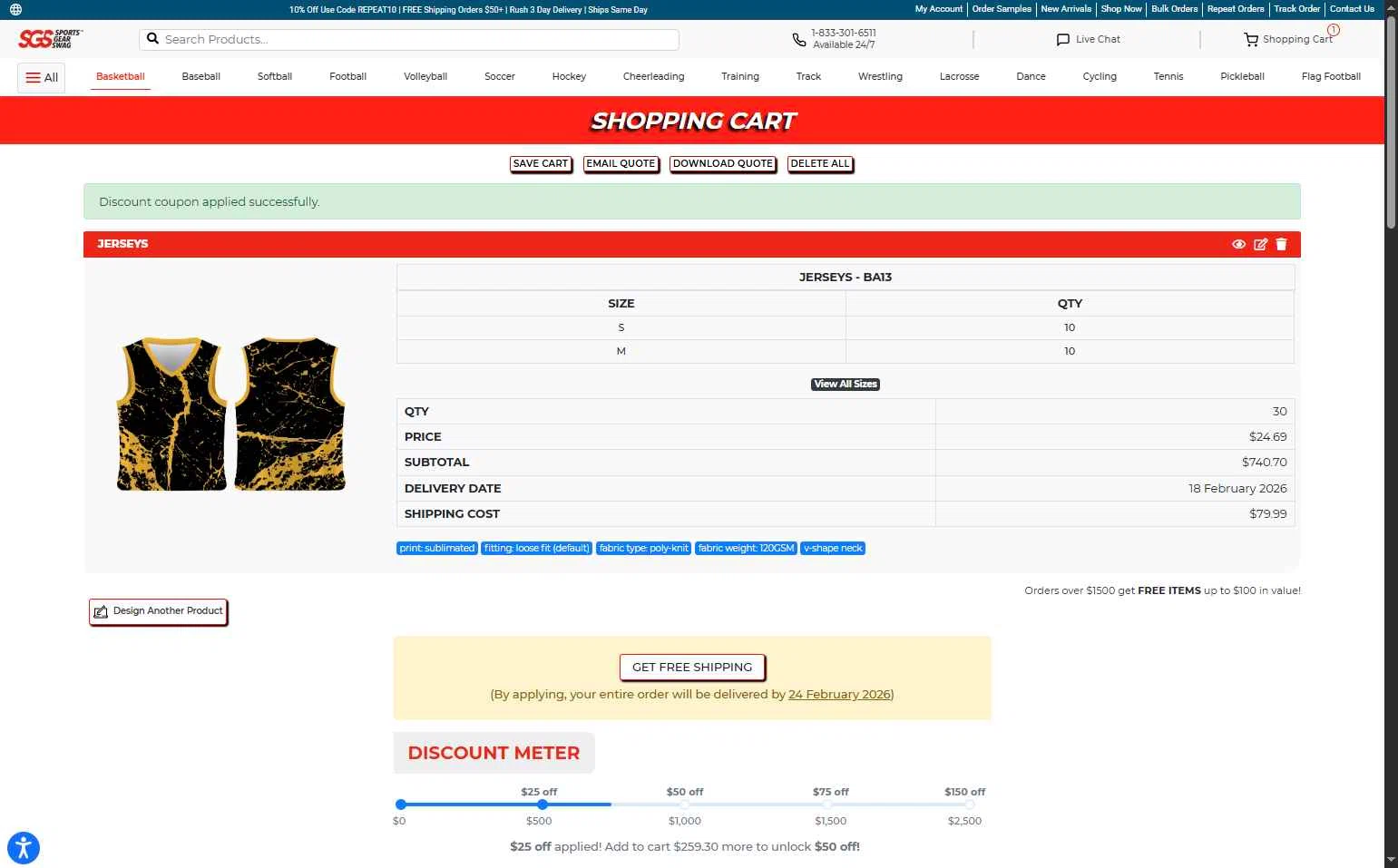Viewport: 1398px width, 868px height.
Task: Open the accessibility widget icon
Action: pyautogui.click(x=24, y=848)
